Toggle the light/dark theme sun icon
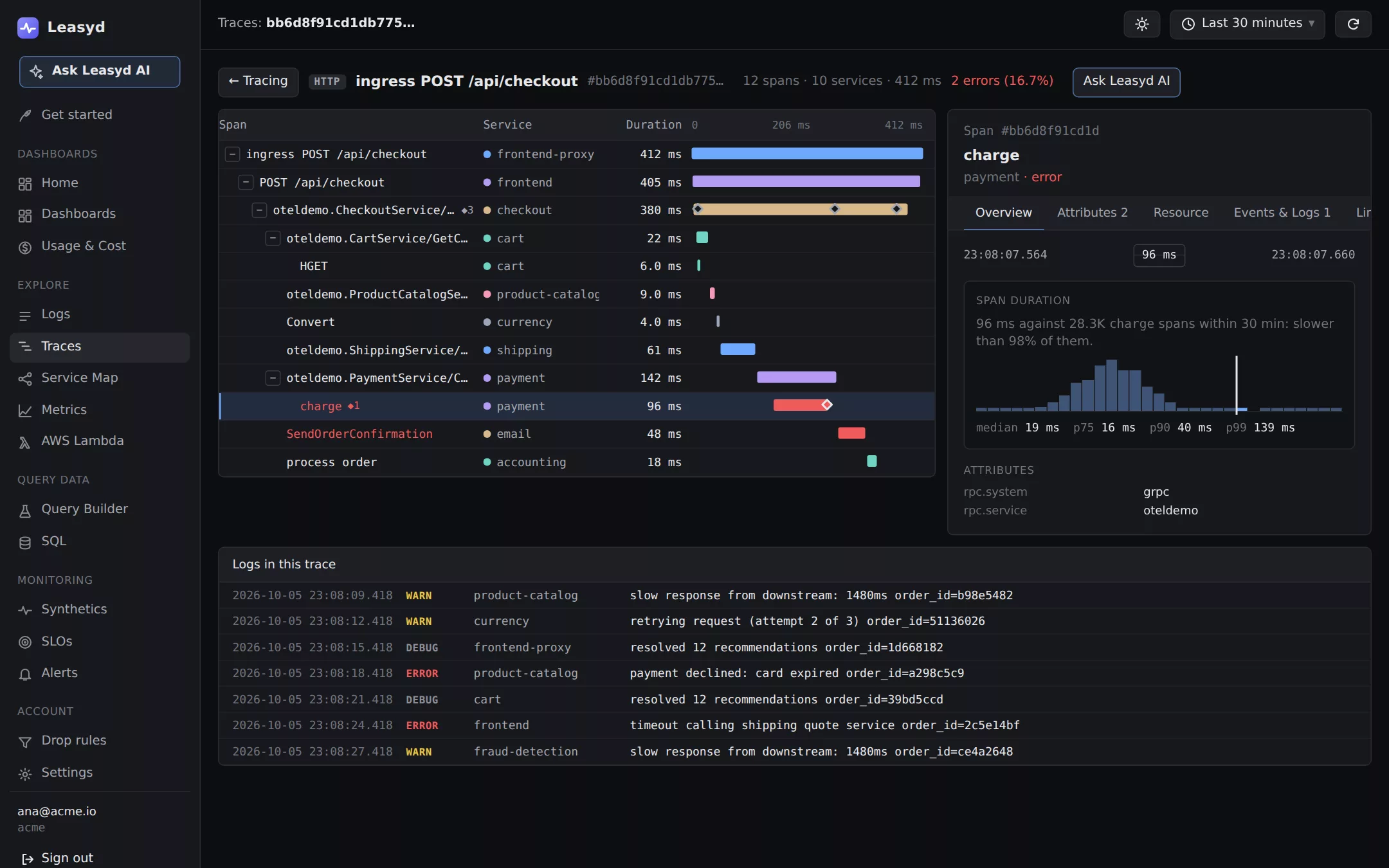Screen dimensions: 1389x868 pyautogui.click(x=1141, y=24)
